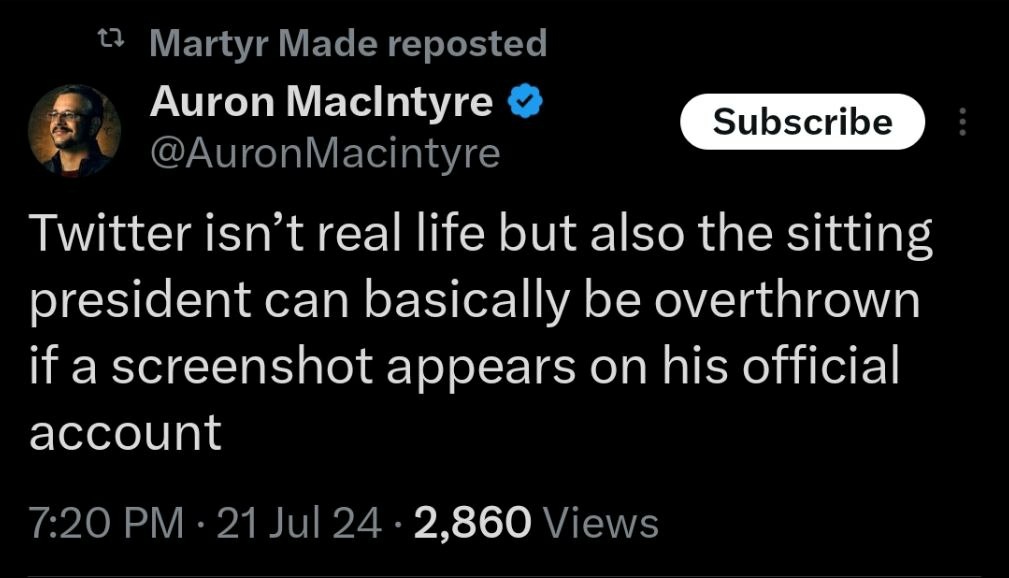The height and width of the screenshot is (578, 1009).
Task: Click the blue verified checkmark badge
Action: click(526, 102)
